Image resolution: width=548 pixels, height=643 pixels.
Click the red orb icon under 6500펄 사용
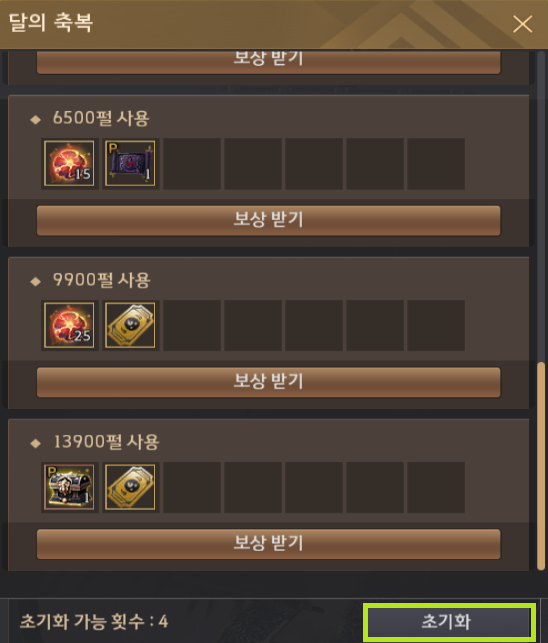pyautogui.click(x=69, y=163)
